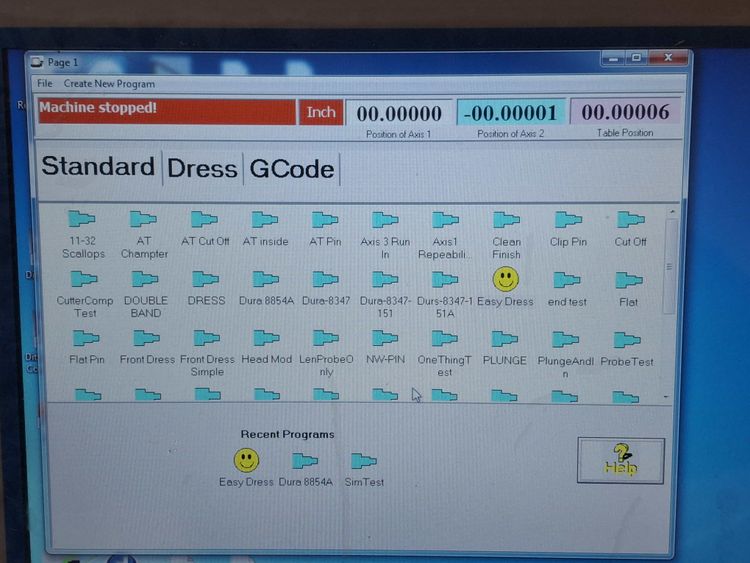Open the 11-32 Scallops program icon
This screenshot has width=750, height=563.
[x=81, y=221]
